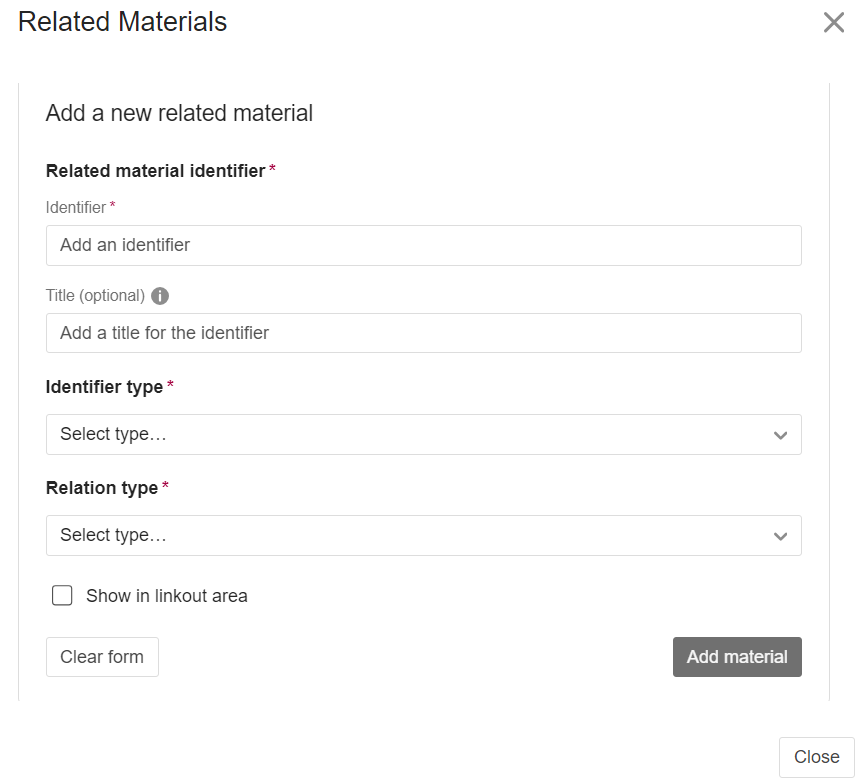Click the small "Identifier" field label

pos(76,207)
